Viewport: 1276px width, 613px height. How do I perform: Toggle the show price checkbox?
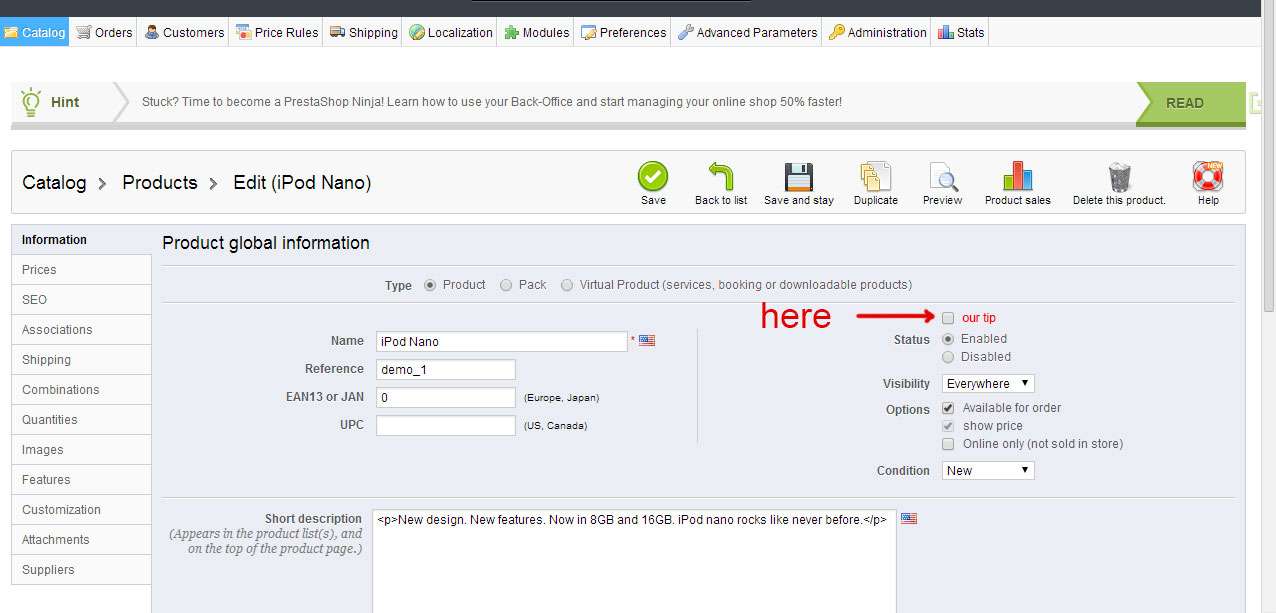[x=948, y=426]
